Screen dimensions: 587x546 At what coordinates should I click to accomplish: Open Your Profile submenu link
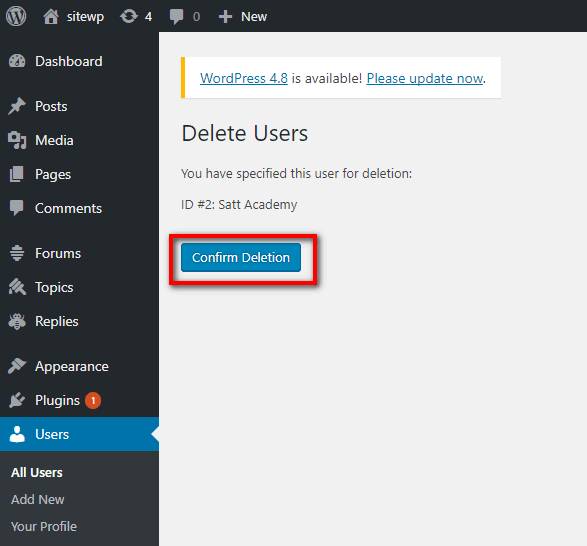click(44, 526)
